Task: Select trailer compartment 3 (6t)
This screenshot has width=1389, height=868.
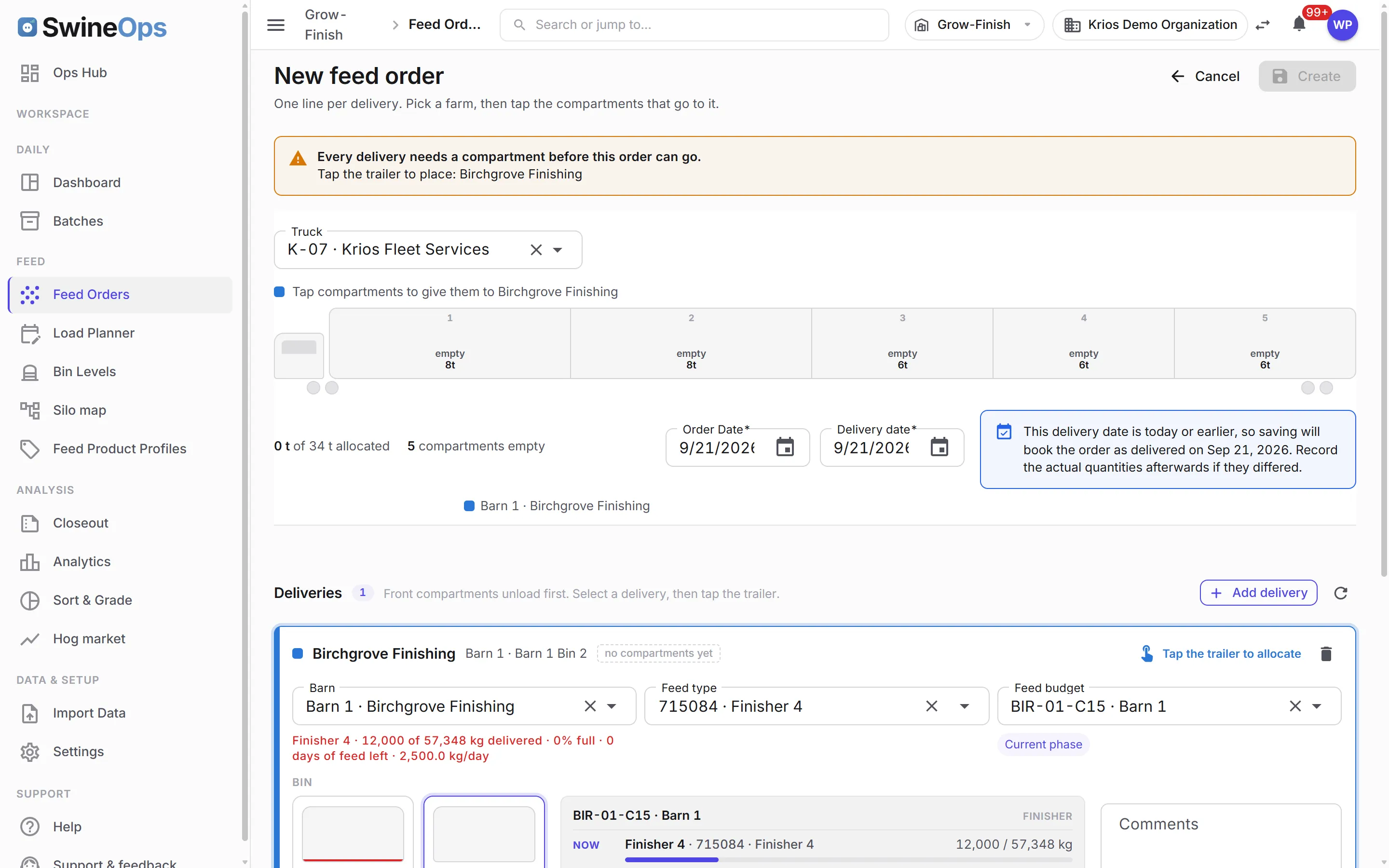Action: [x=902, y=343]
